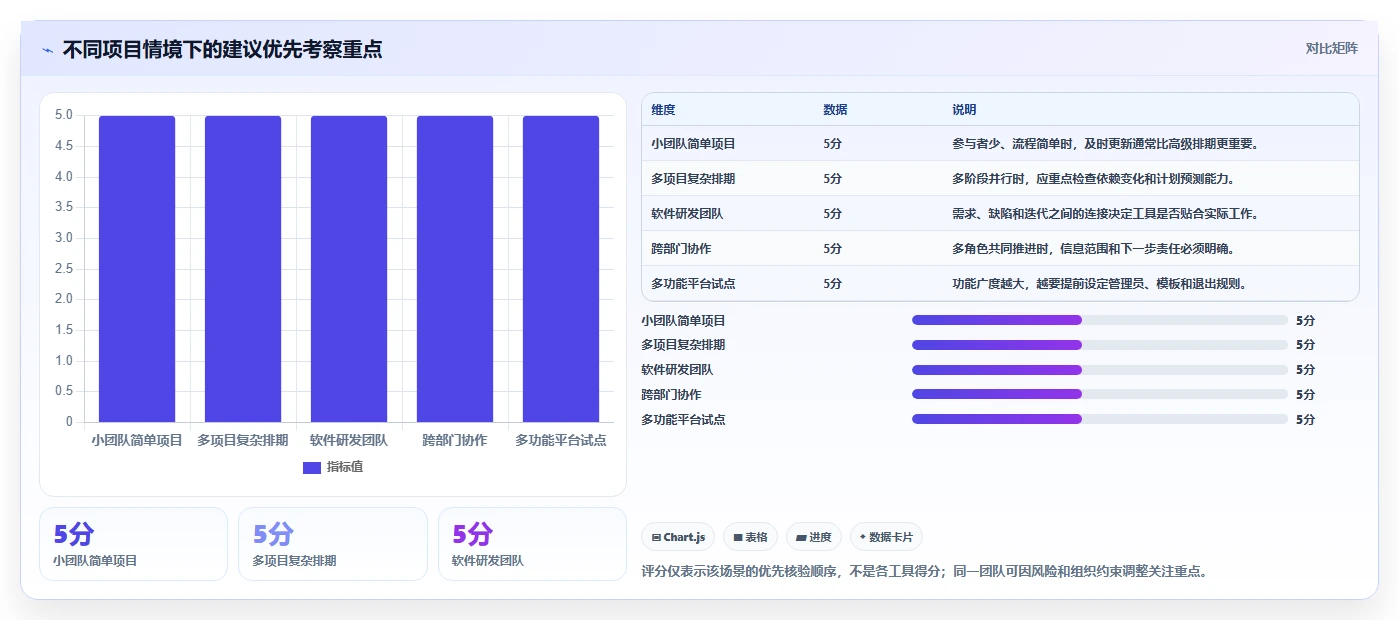Image resolution: width=1399 pixels, height=620 pixels.
Task: Select the 多功能平台试点 chart bar
Action: pyautogui.click(x=561, y=269)
